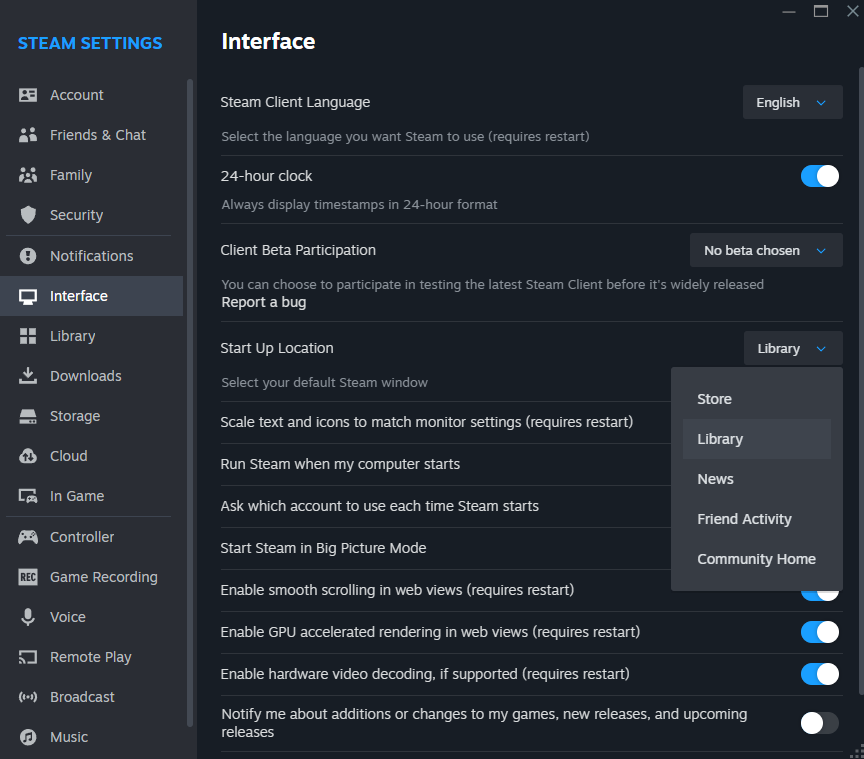This screenshot has height=759, width=864.
Task: Expand the Client Beta Participation dropdown
Action: click(x=766, y=250)
